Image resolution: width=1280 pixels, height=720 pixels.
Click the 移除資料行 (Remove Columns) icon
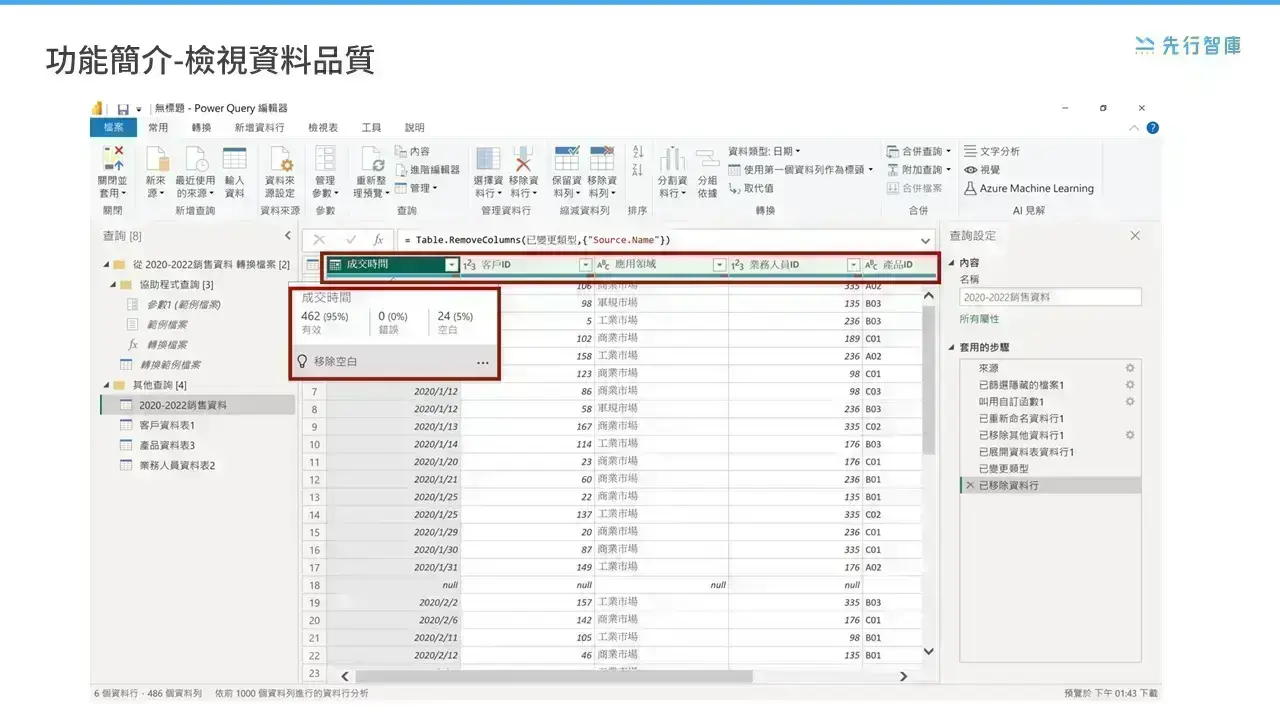coord(523,159)
